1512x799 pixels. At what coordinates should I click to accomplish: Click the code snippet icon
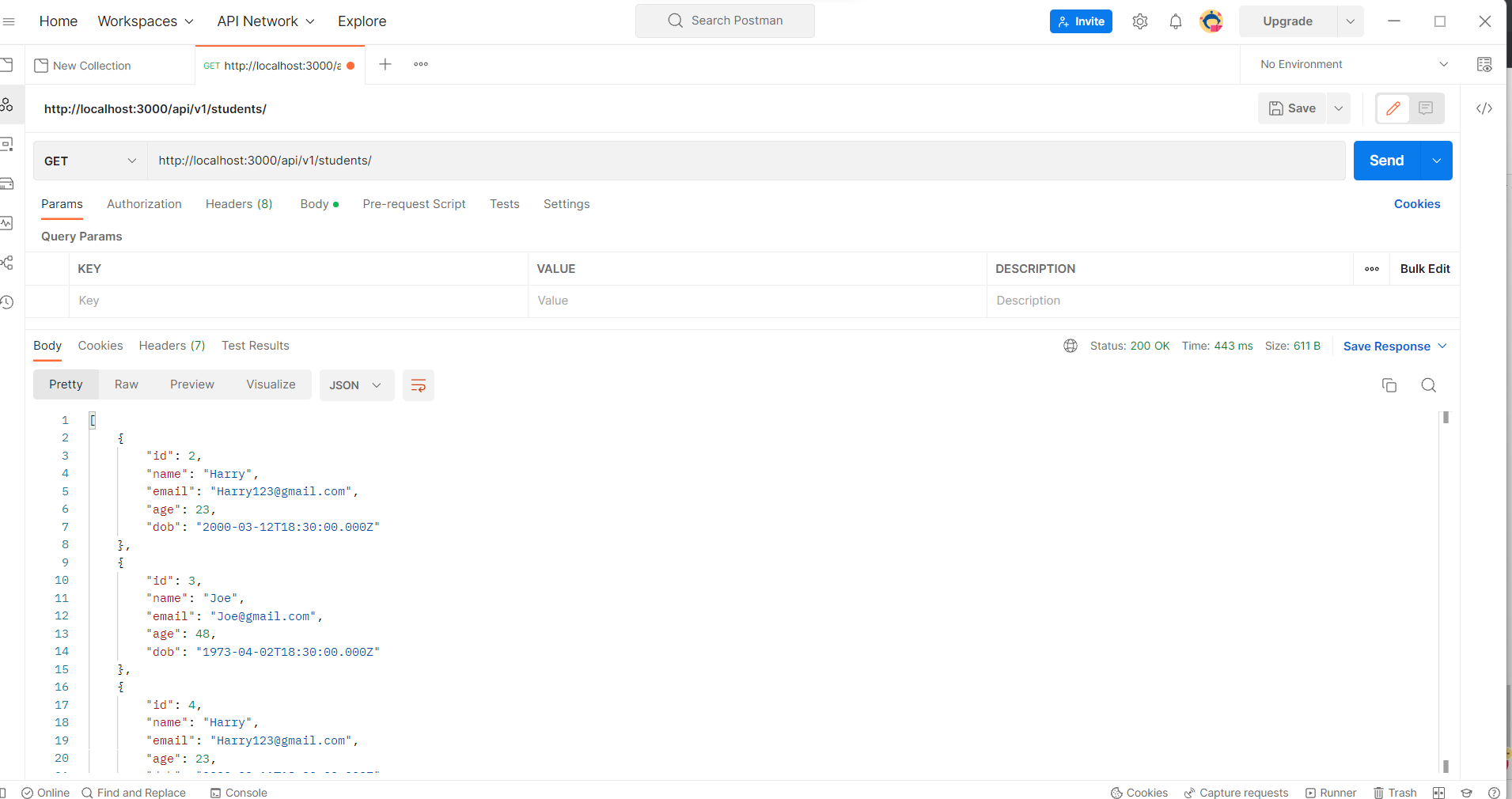pyautogui.click(x=1484, y=108)
